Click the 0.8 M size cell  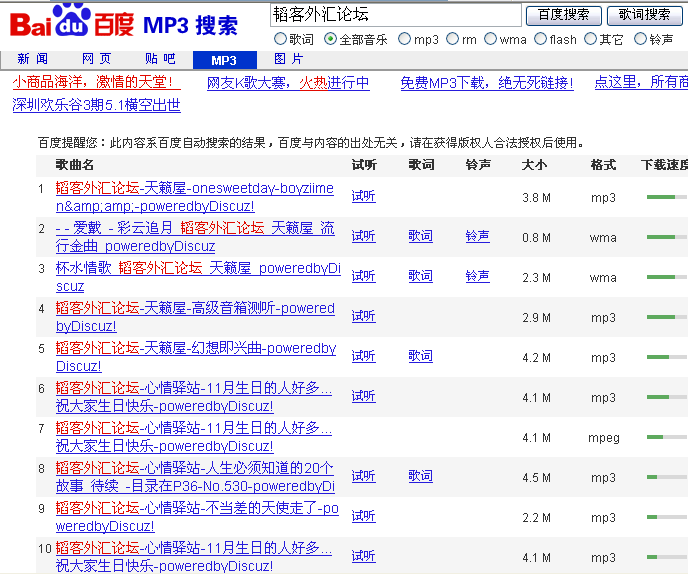536,237
